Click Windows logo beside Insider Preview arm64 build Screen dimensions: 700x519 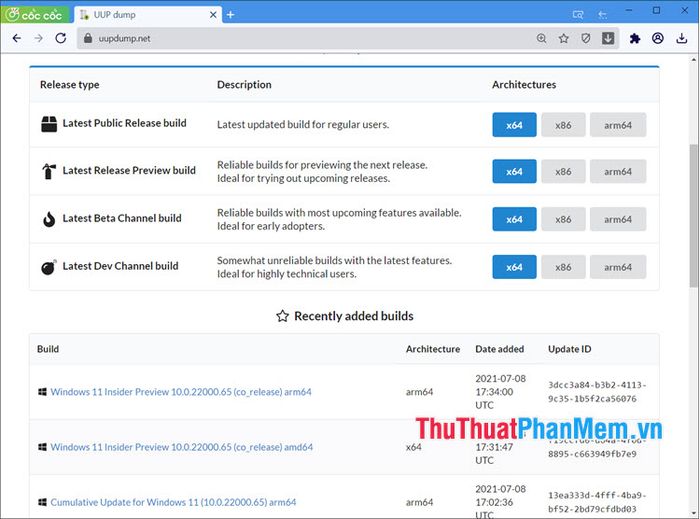pyautogui.click(x=42, y=392)
